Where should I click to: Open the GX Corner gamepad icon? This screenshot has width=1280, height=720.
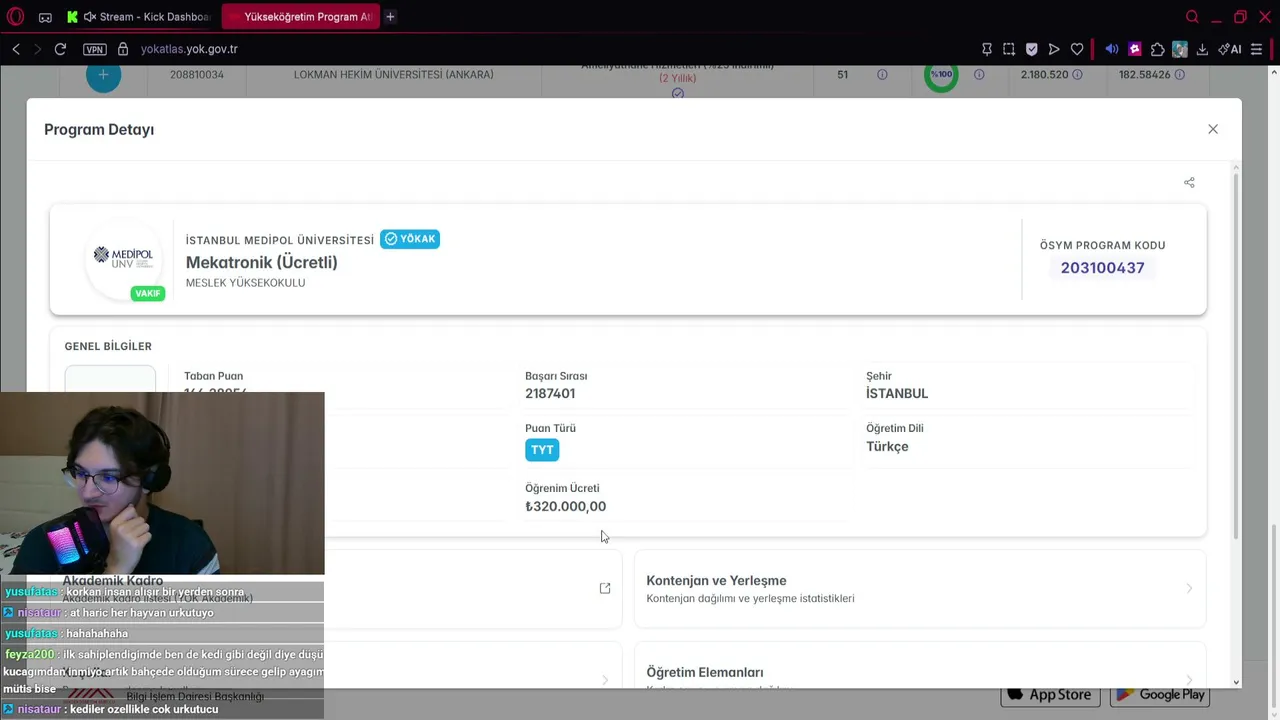pyautogui.click(x=45, y=17)
